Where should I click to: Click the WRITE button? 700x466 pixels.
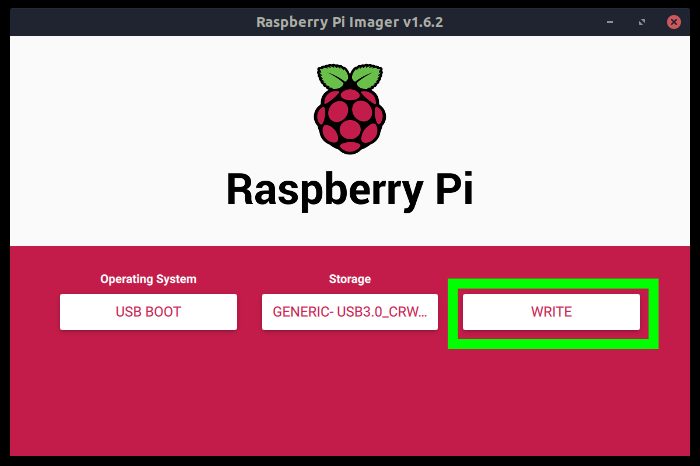pos(551,312)
